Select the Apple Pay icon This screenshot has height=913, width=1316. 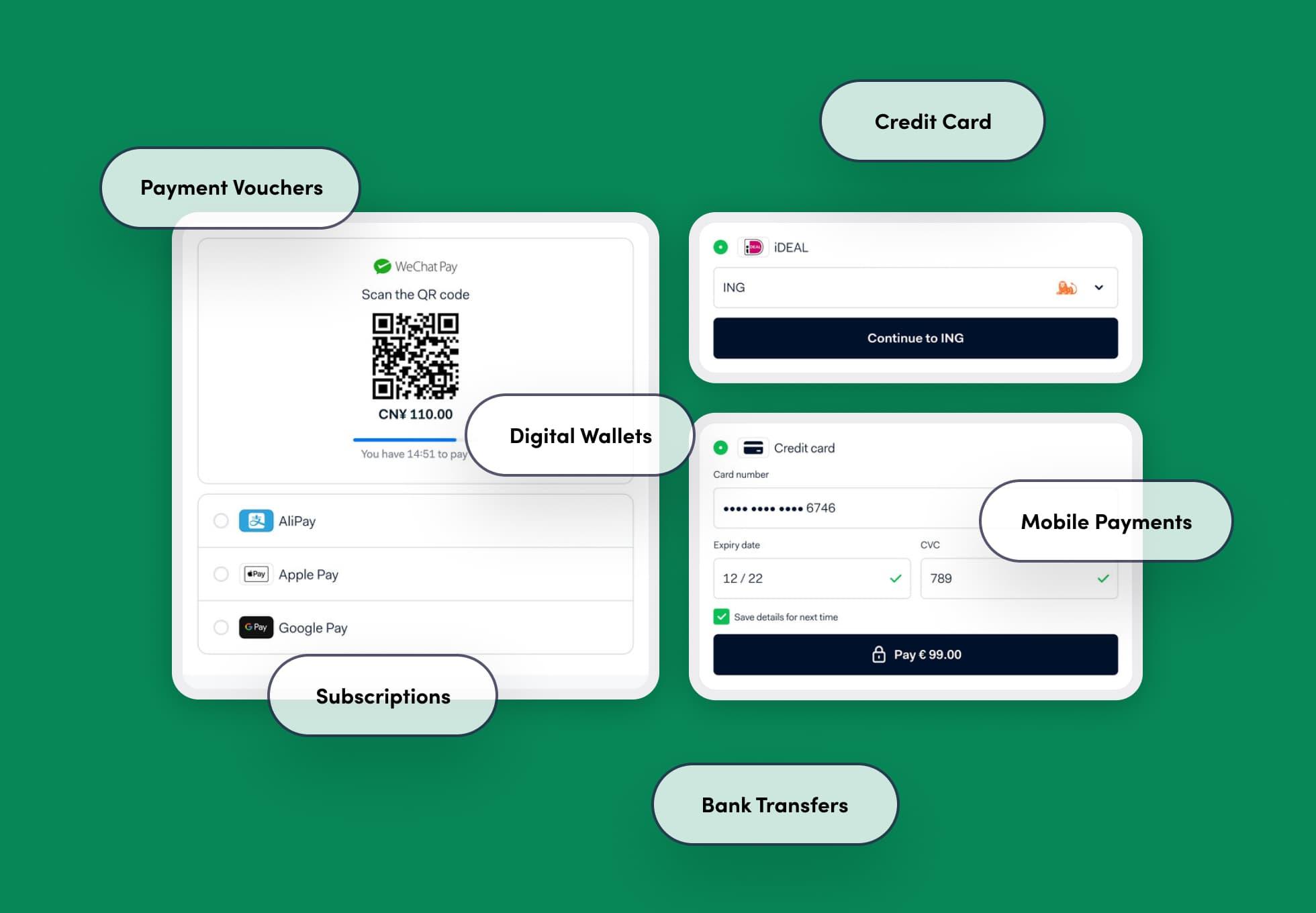click(x=257, y=573)
